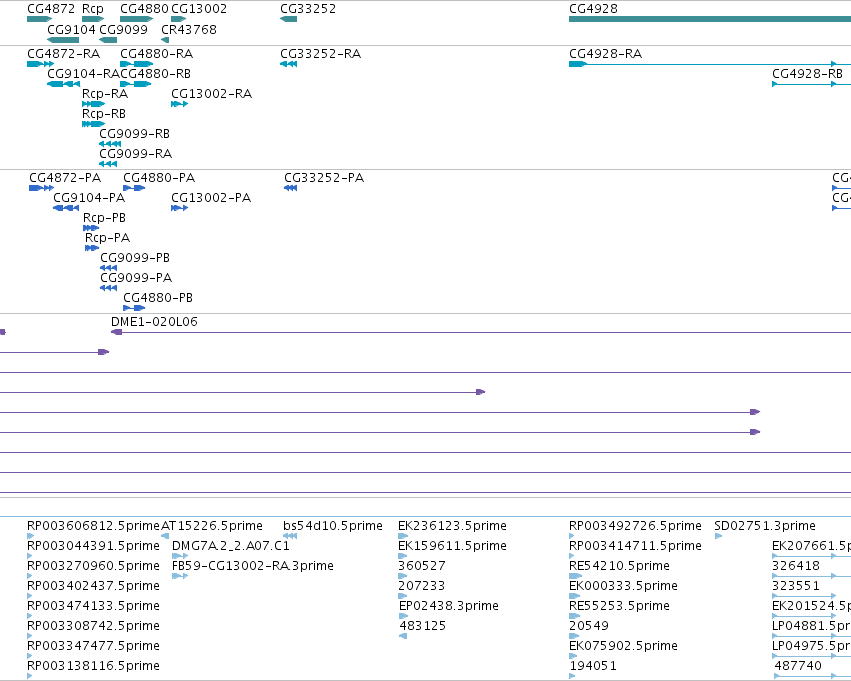Select the RP003414711.5prime EST label

coord(635,546)
